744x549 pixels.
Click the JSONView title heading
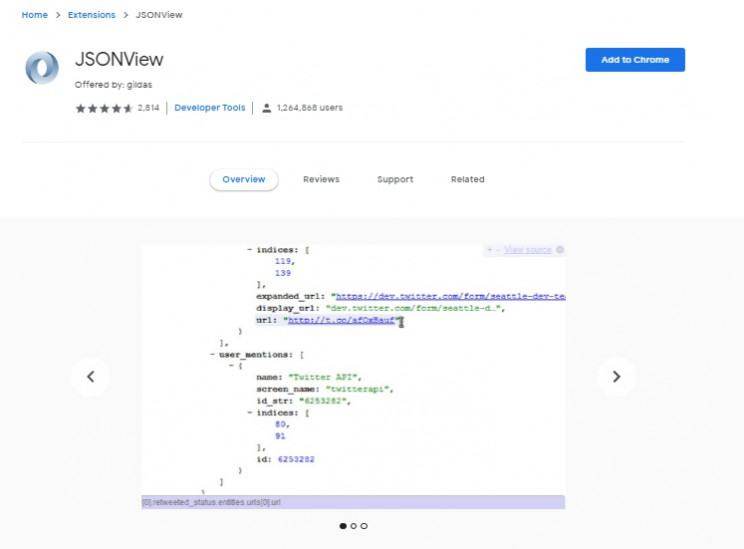(x=119, y=59)
